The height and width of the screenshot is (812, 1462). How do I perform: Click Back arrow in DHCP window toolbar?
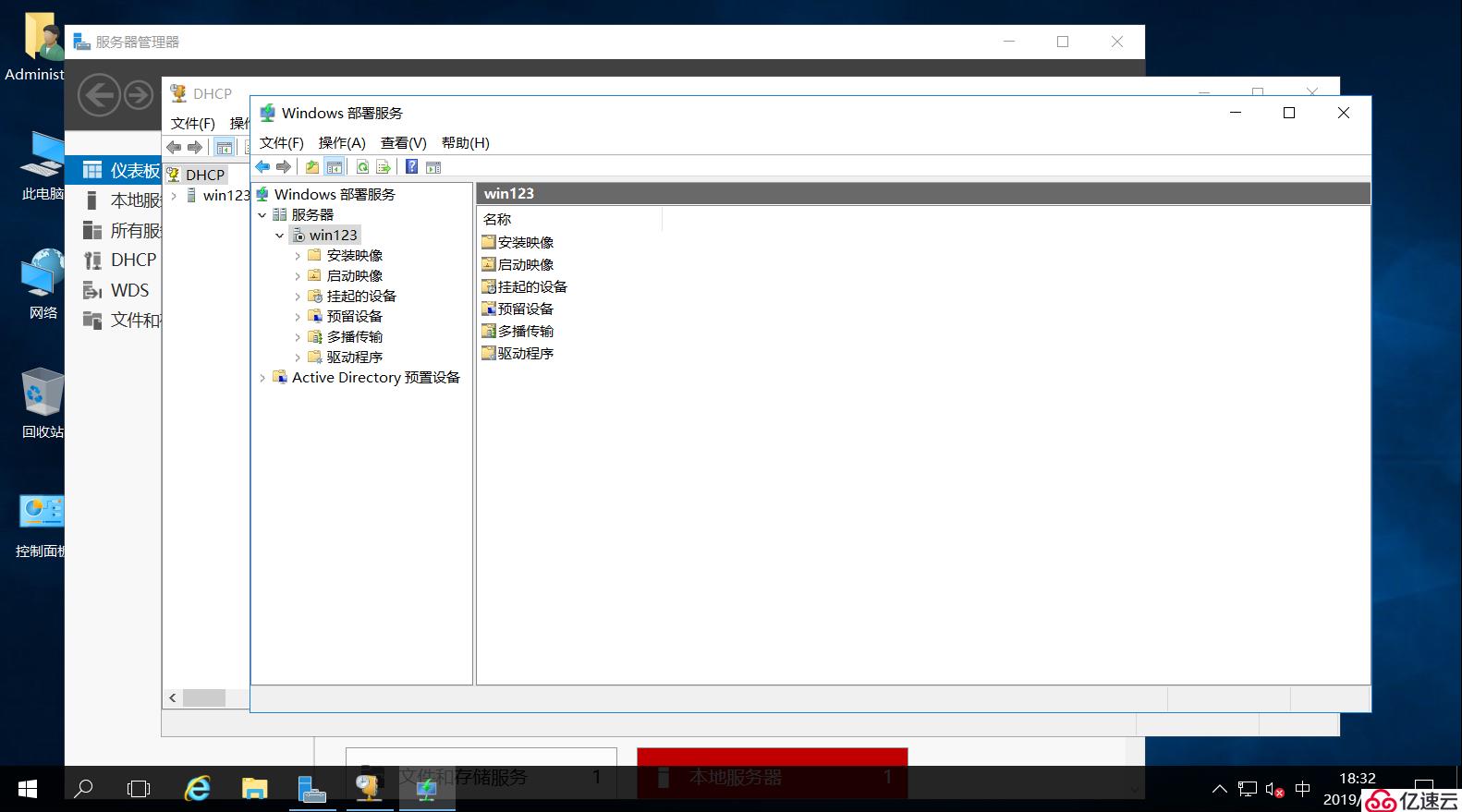click(174, 147)
